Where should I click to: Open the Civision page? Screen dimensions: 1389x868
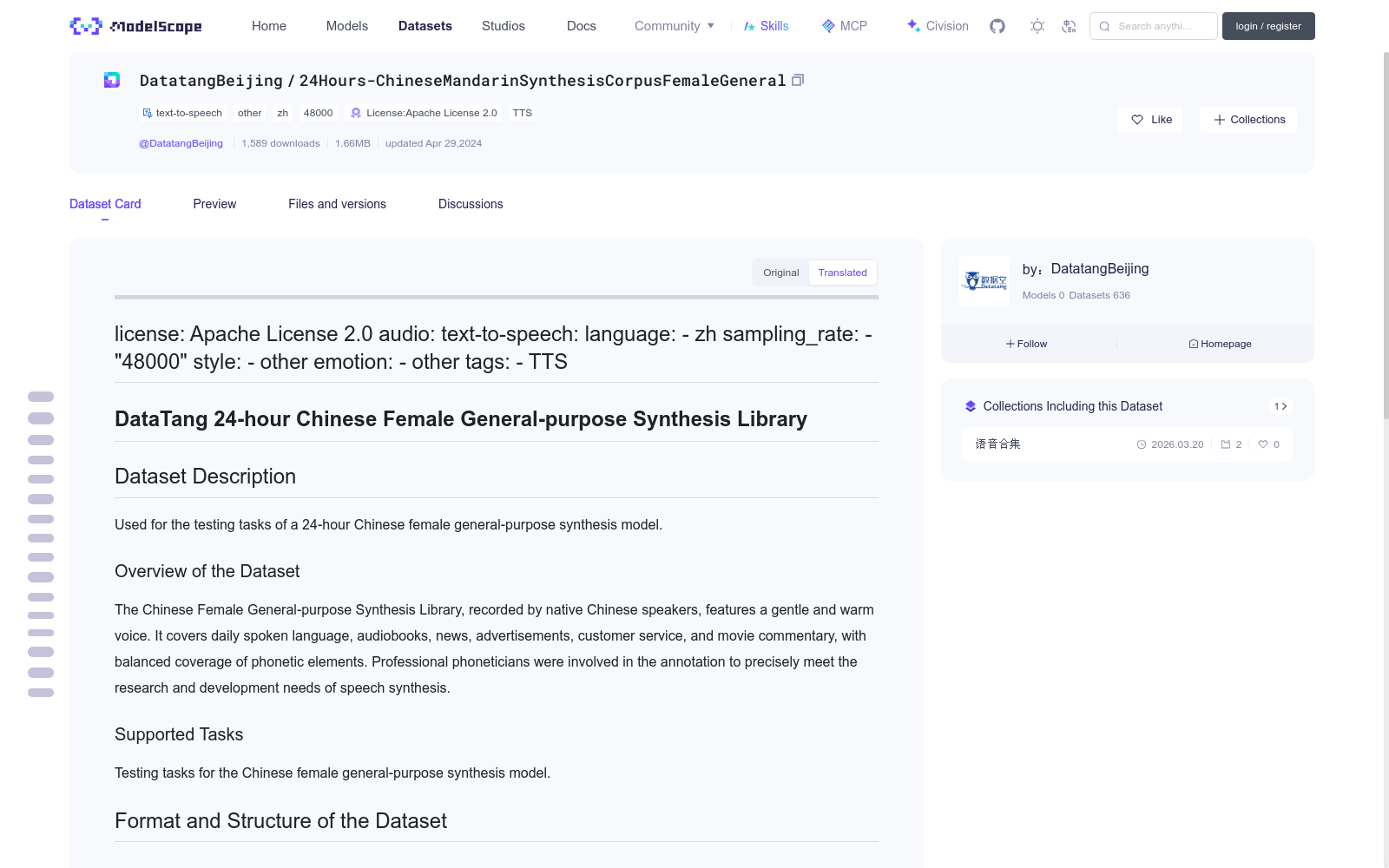(938, 26)
